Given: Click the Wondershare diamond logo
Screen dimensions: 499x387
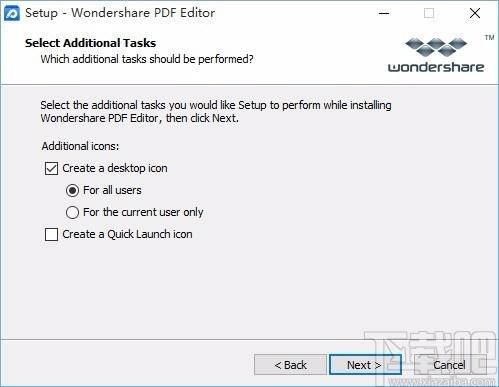Looking at the screenshot, I should [436, 47].
